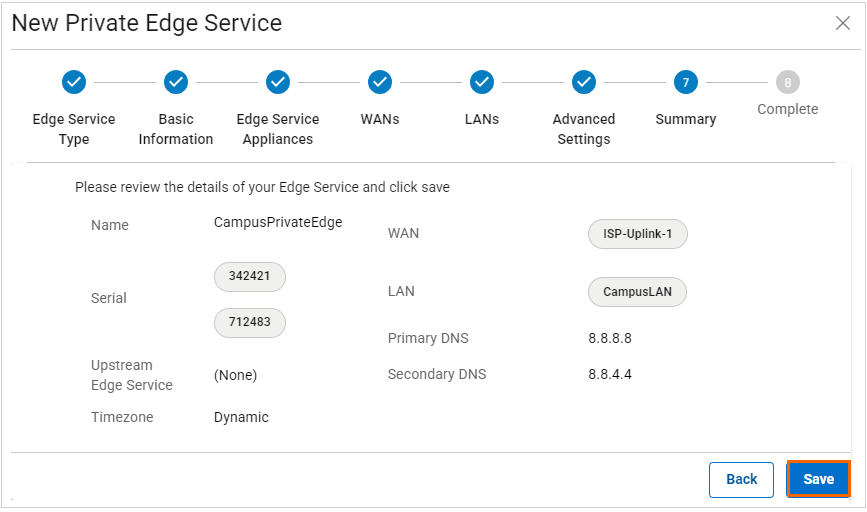Screen dimensions: 867x512
Task: Click the Edge Service Type step checkmark
Action: click(x=74, y=82)
